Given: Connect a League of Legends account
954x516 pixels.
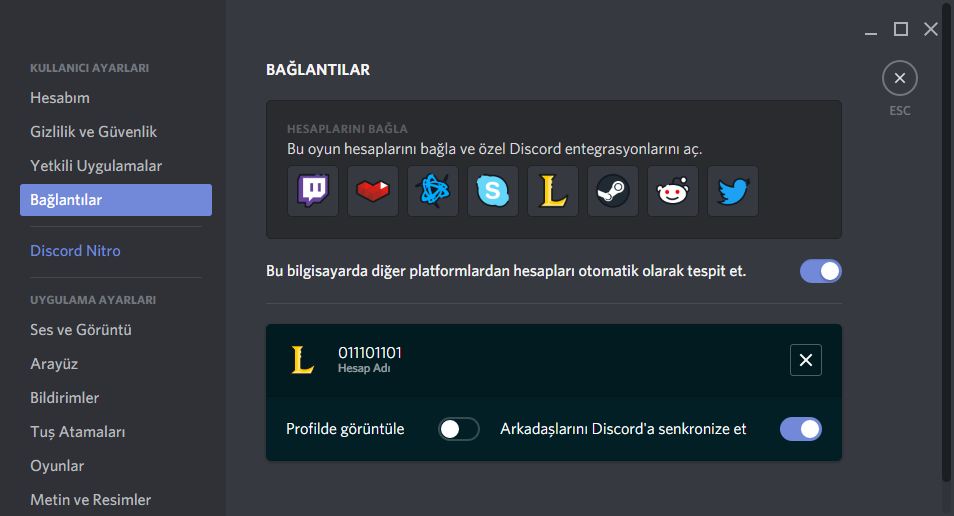Looking at the screenshot, I should coord(553,191).
